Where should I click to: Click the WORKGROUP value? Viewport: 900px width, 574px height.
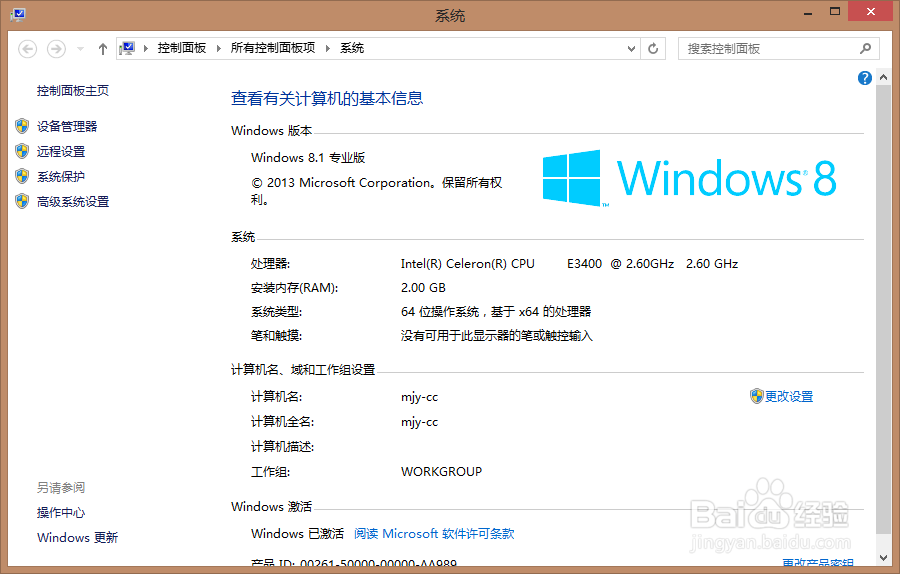coord(441,472)
